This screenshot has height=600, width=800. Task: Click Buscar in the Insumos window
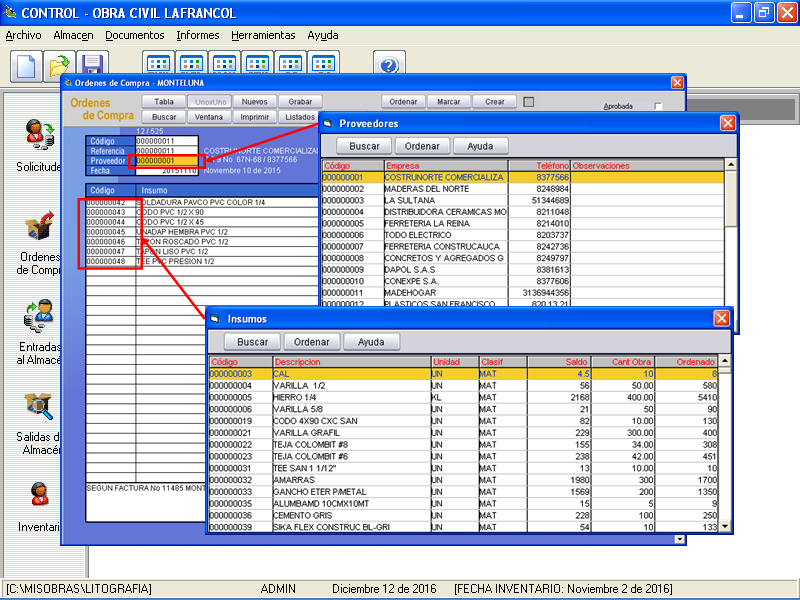(253, 342)
